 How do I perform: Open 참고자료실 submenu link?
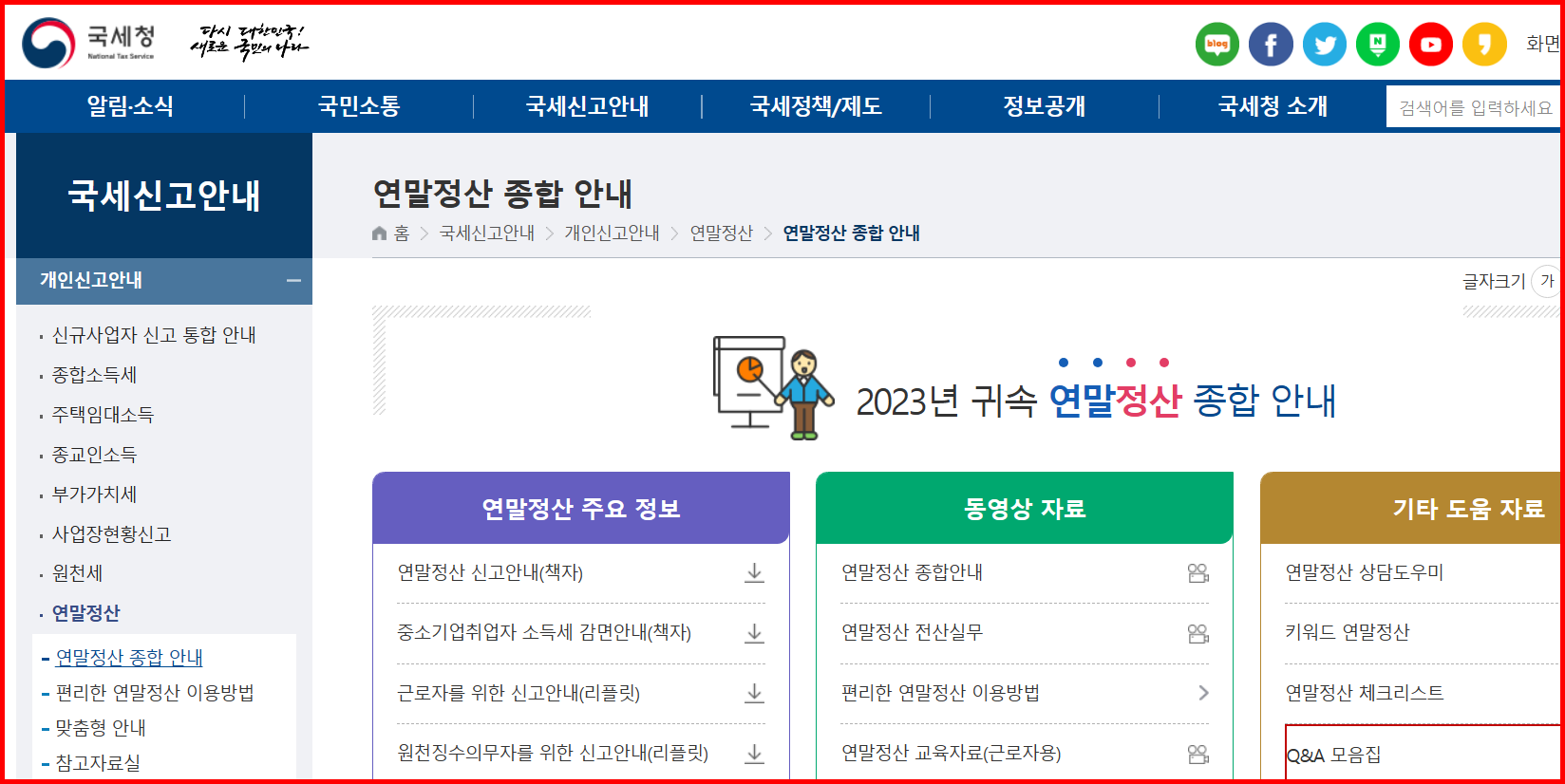pyautogui.click(x=98, y=762)
